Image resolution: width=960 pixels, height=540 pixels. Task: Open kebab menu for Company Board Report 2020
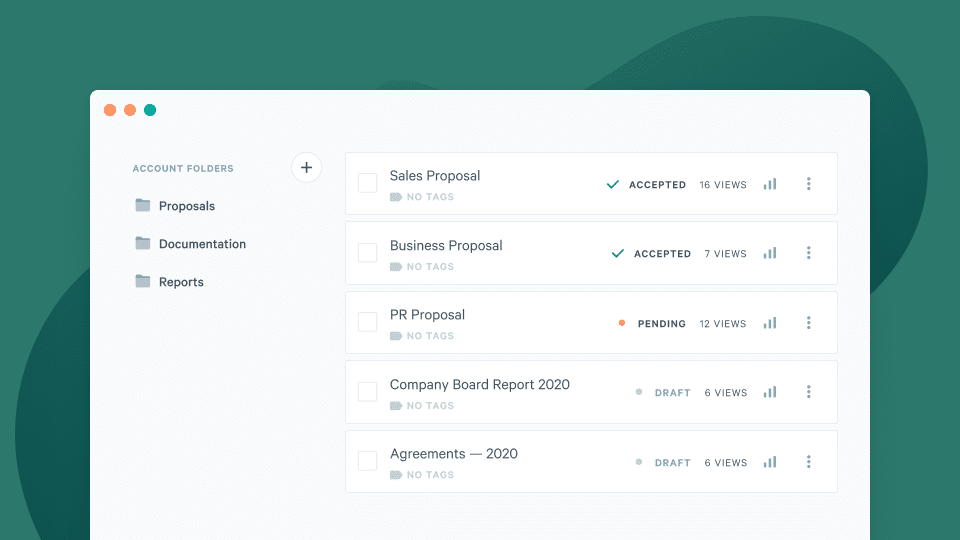(808, 392)
